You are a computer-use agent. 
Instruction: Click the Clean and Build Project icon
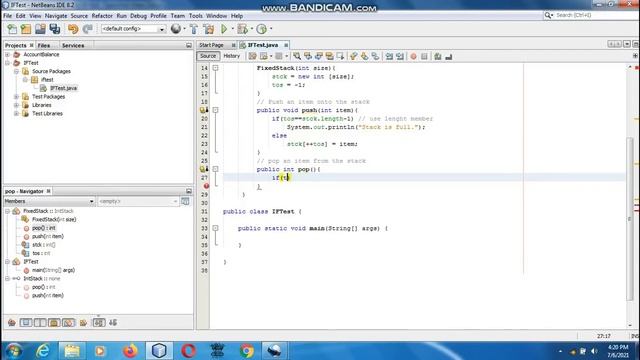pyautogui.click(x=209, y=29)
